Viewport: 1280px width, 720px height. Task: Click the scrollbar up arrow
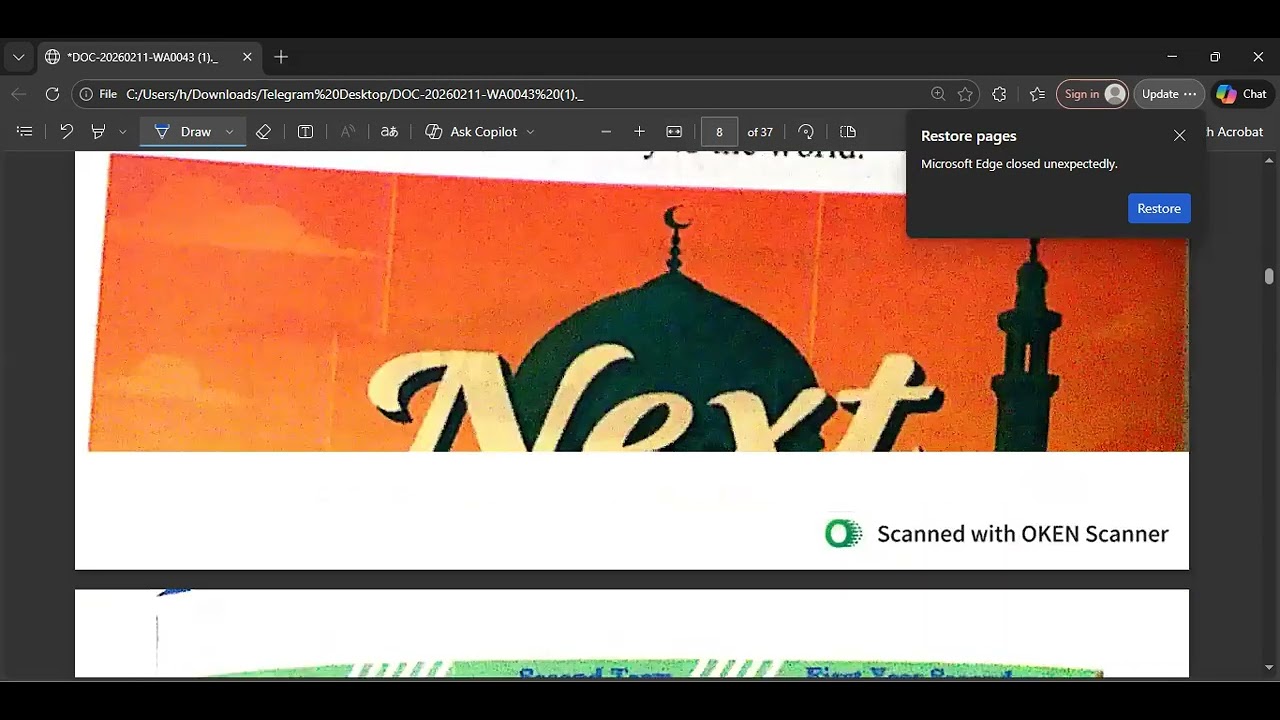(x=1269, y=160)
